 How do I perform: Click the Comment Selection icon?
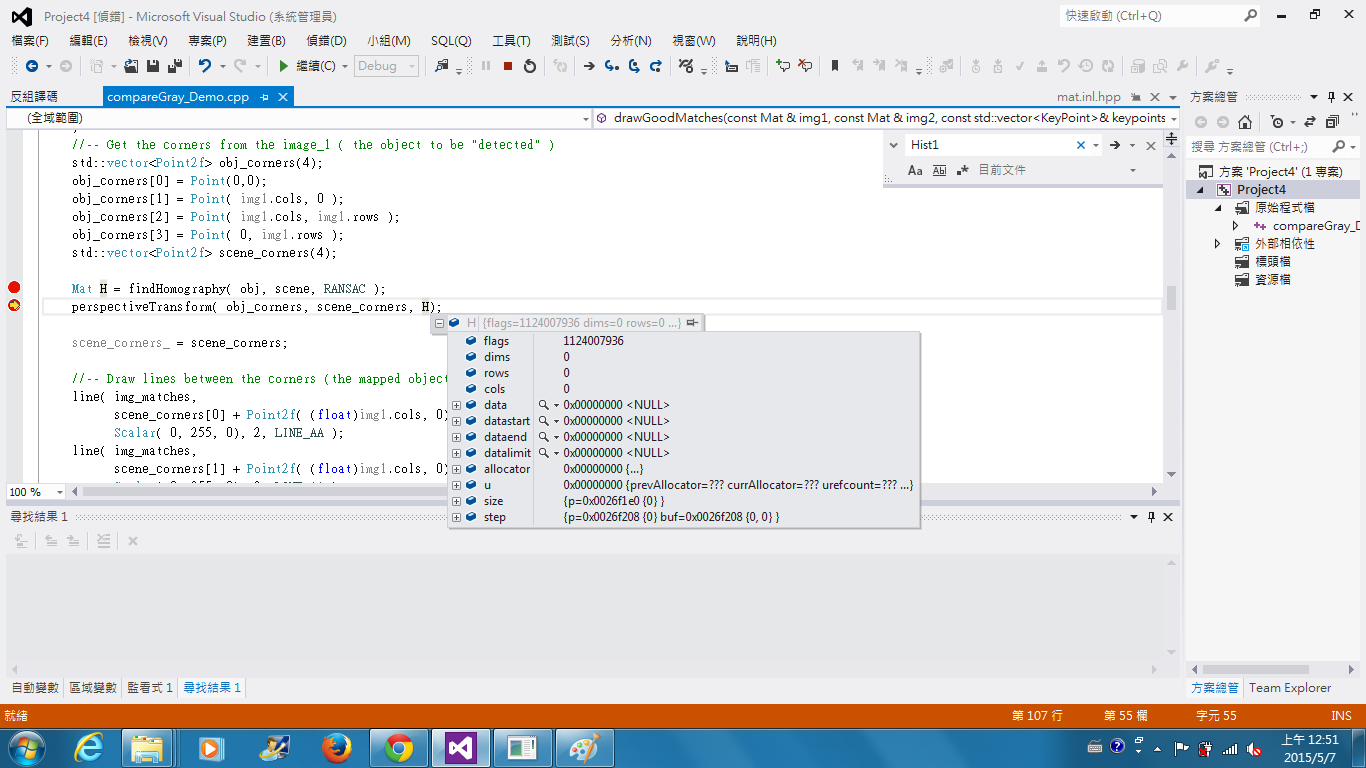(x=783, y=66)
